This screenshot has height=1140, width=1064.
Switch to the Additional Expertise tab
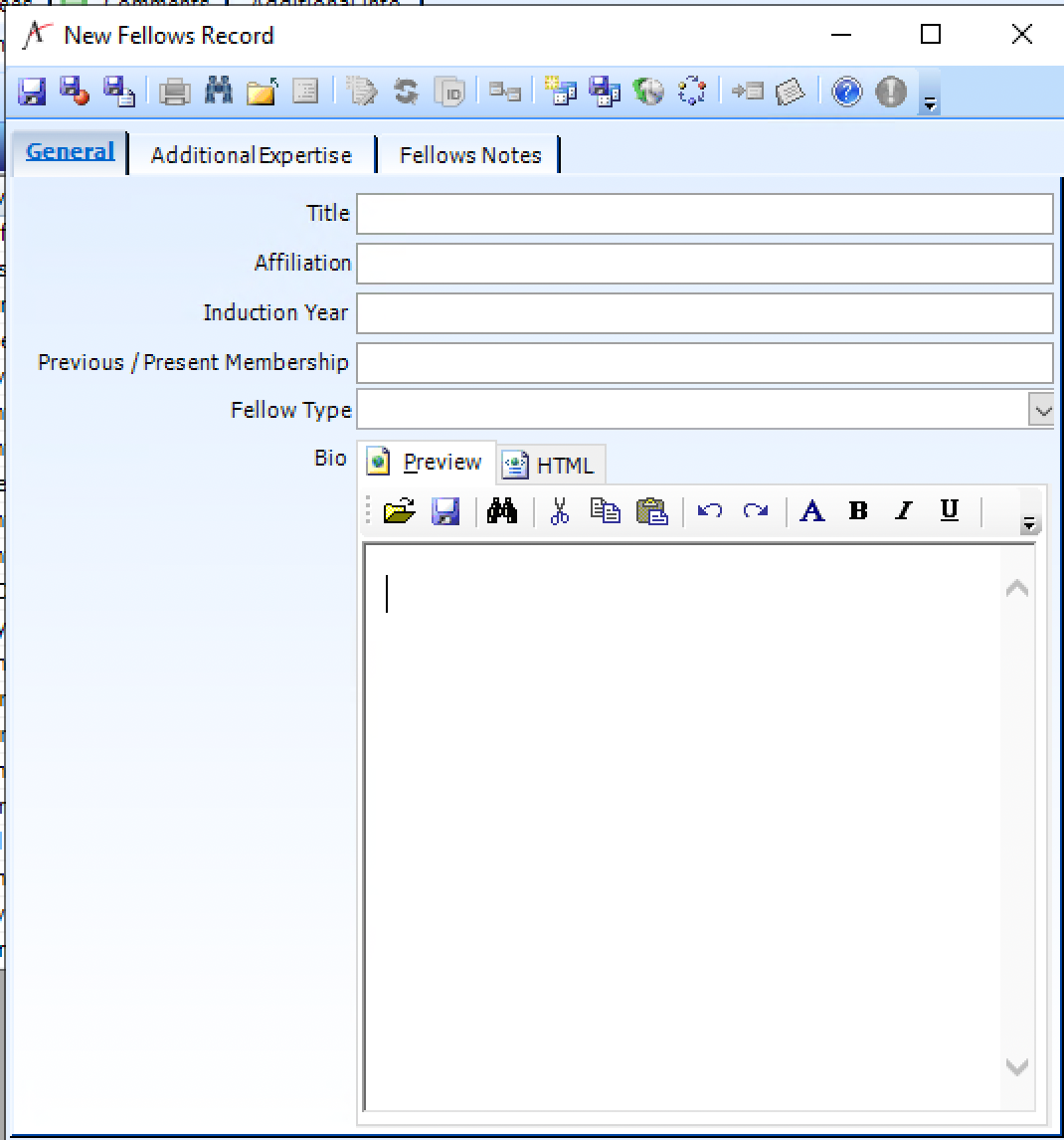[x=252, y=155]
